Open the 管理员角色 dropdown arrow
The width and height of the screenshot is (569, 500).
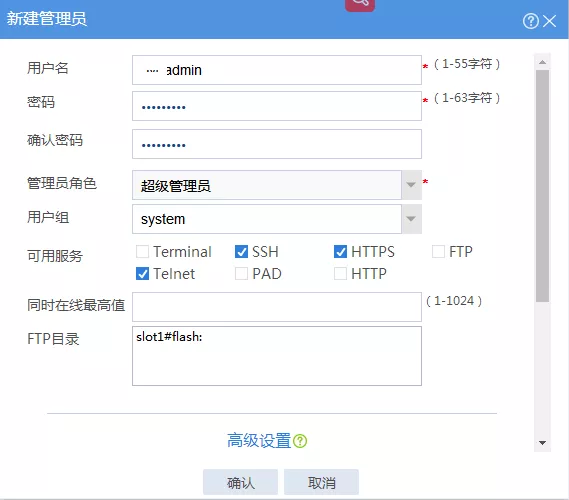411,185
